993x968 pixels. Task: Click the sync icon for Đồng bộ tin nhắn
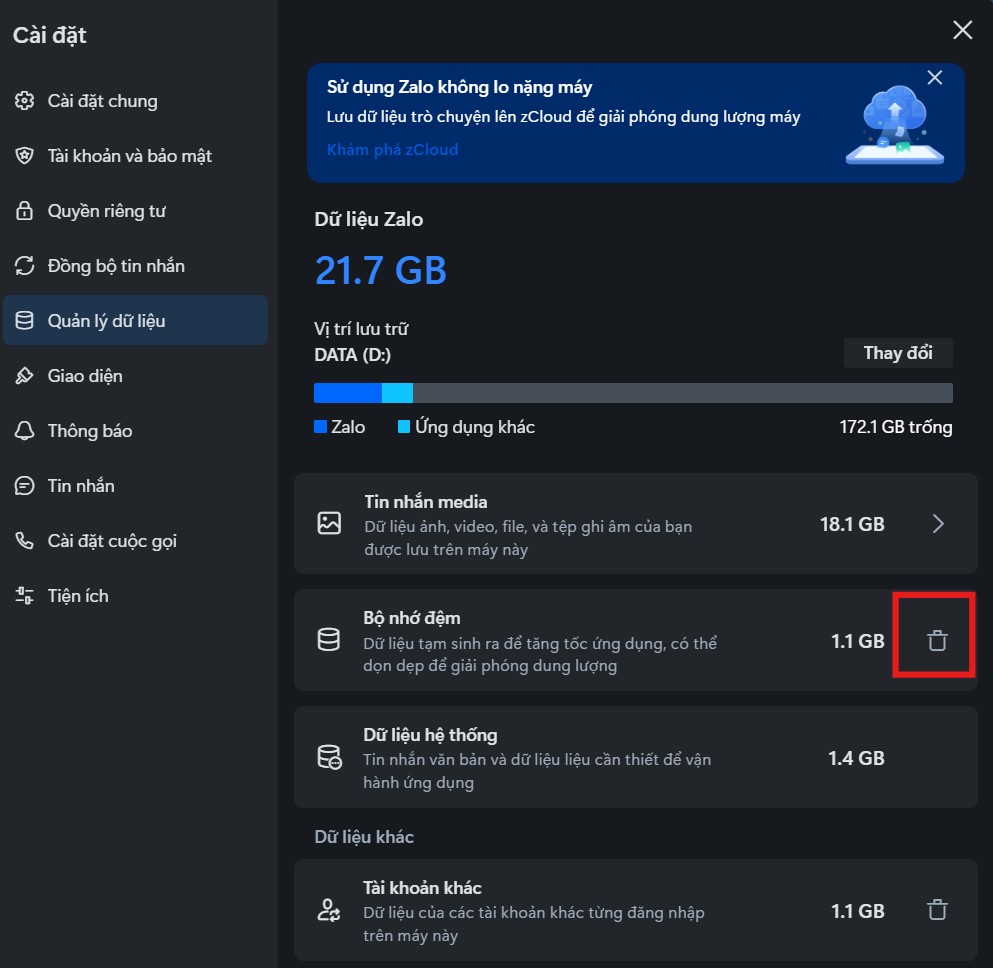tap(24, 266)
